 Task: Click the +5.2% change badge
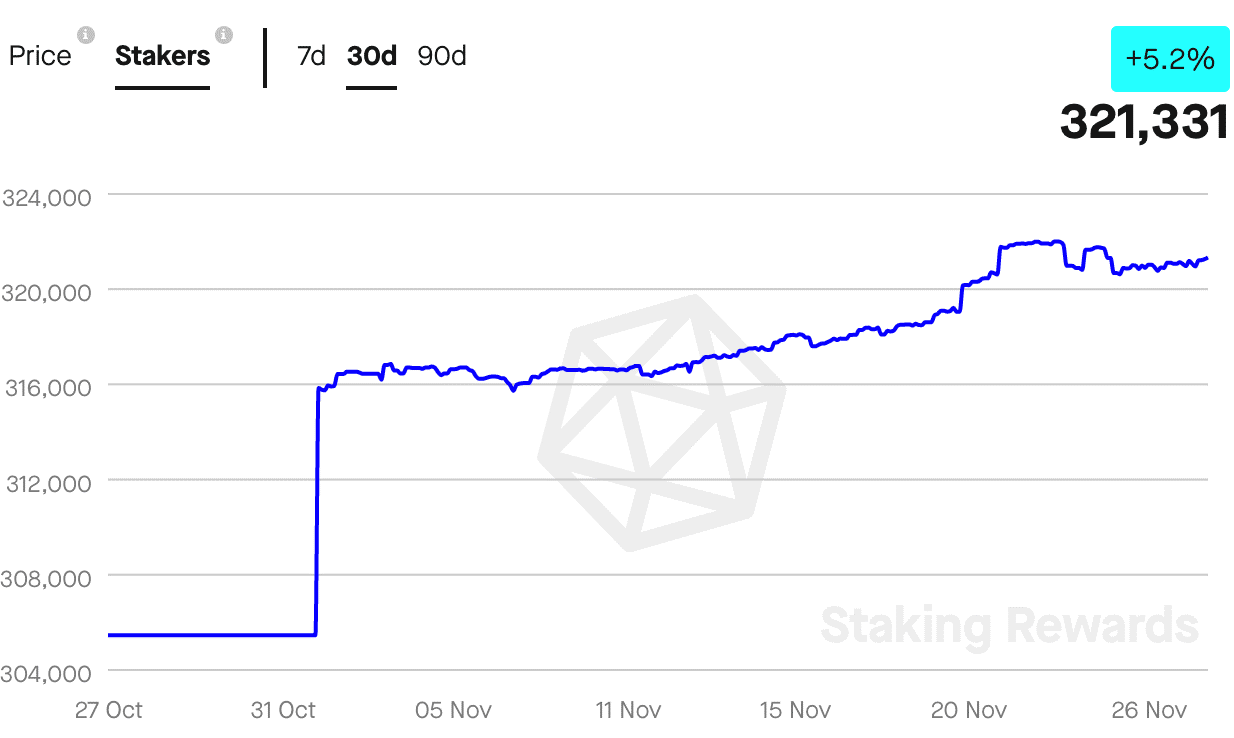(x=1170, y=60)
